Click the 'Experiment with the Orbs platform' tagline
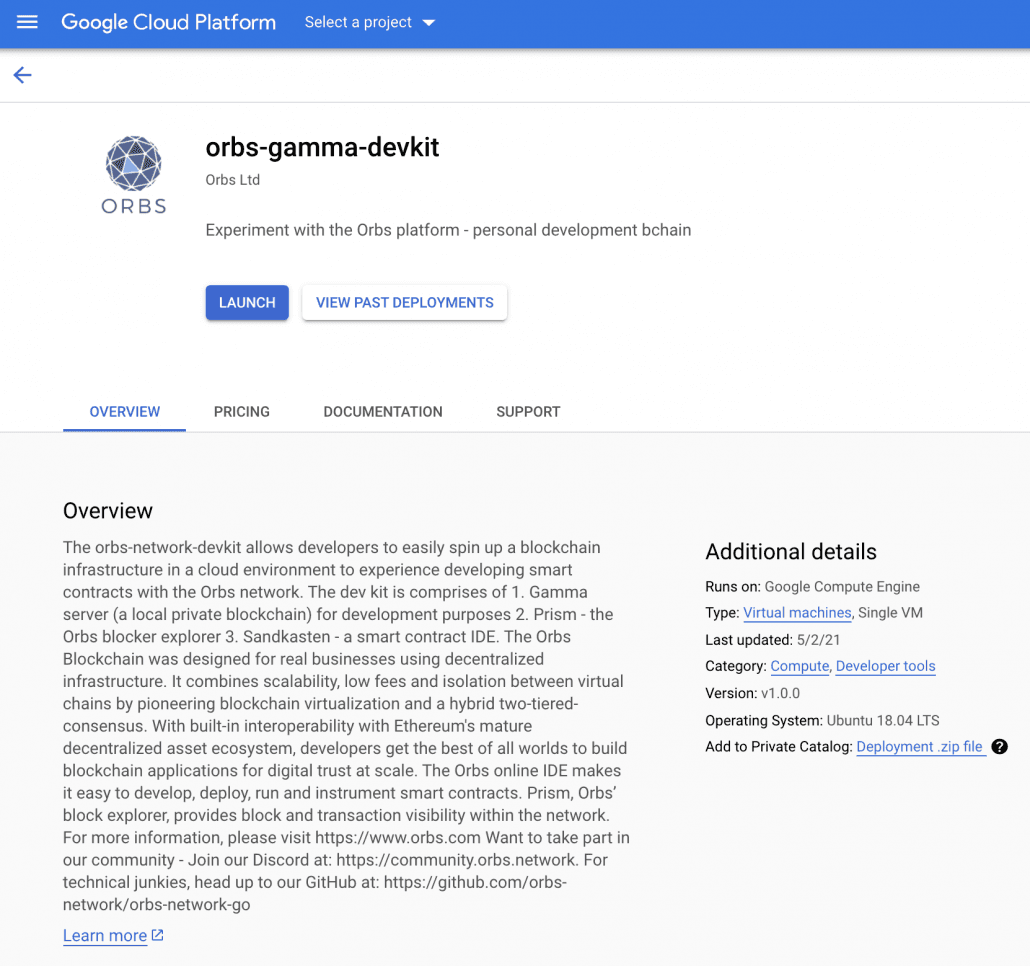Screen dimensions: 1030x966 448,231
